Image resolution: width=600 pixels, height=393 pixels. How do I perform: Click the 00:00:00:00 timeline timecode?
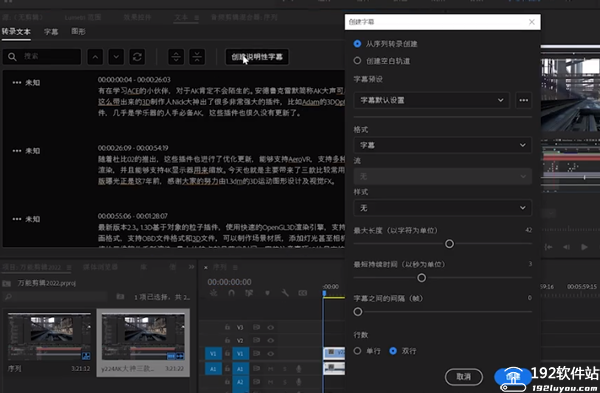click(229, 282)
